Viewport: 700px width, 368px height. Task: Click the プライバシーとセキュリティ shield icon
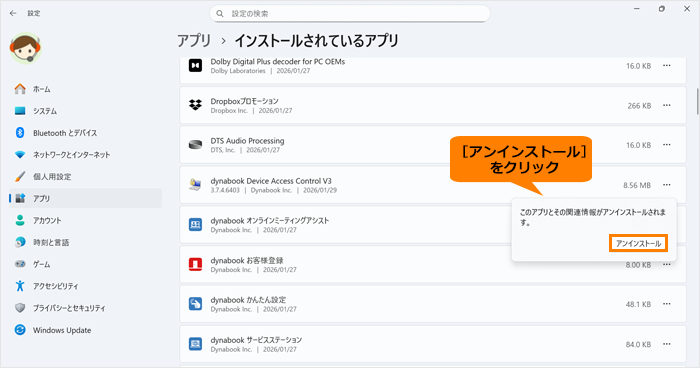point(20,308)
